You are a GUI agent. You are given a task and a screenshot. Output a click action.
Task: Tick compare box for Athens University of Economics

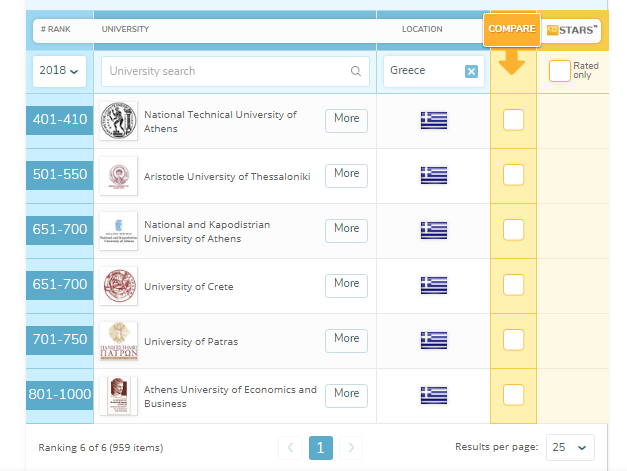click(513, 395)
